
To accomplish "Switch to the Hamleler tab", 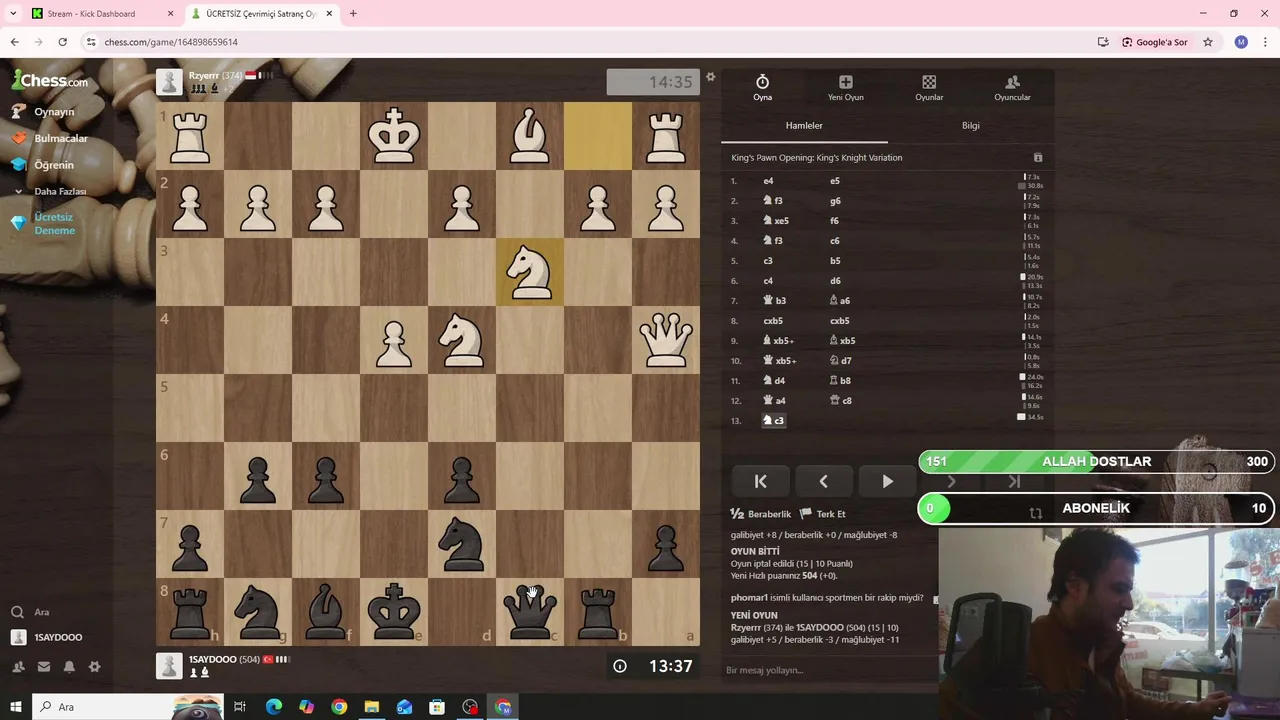I will [804, 126].
